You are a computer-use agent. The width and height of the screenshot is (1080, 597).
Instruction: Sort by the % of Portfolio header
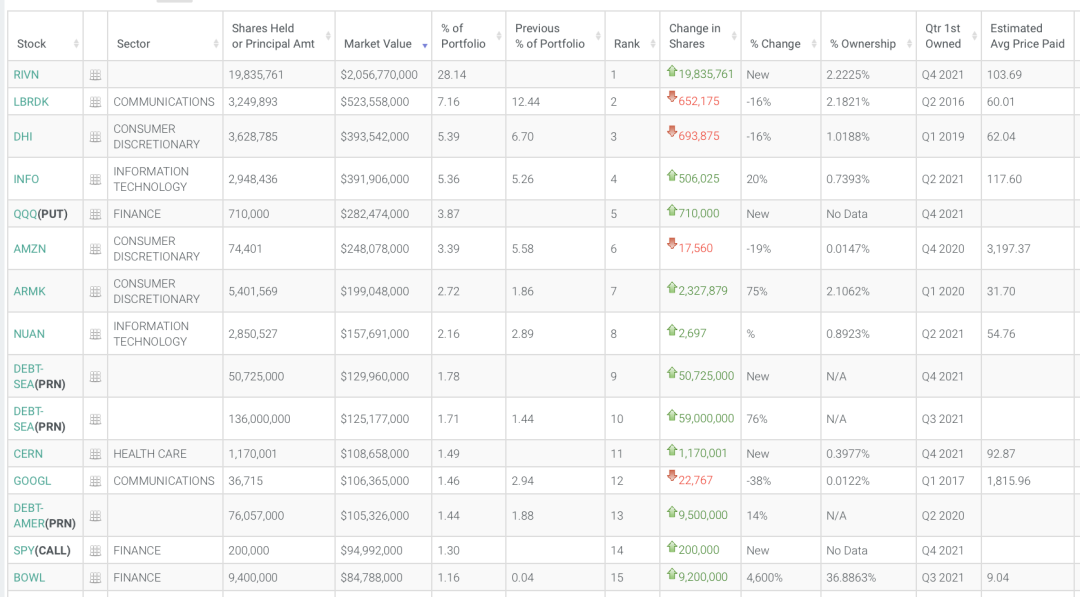click(x=469, y=36)
